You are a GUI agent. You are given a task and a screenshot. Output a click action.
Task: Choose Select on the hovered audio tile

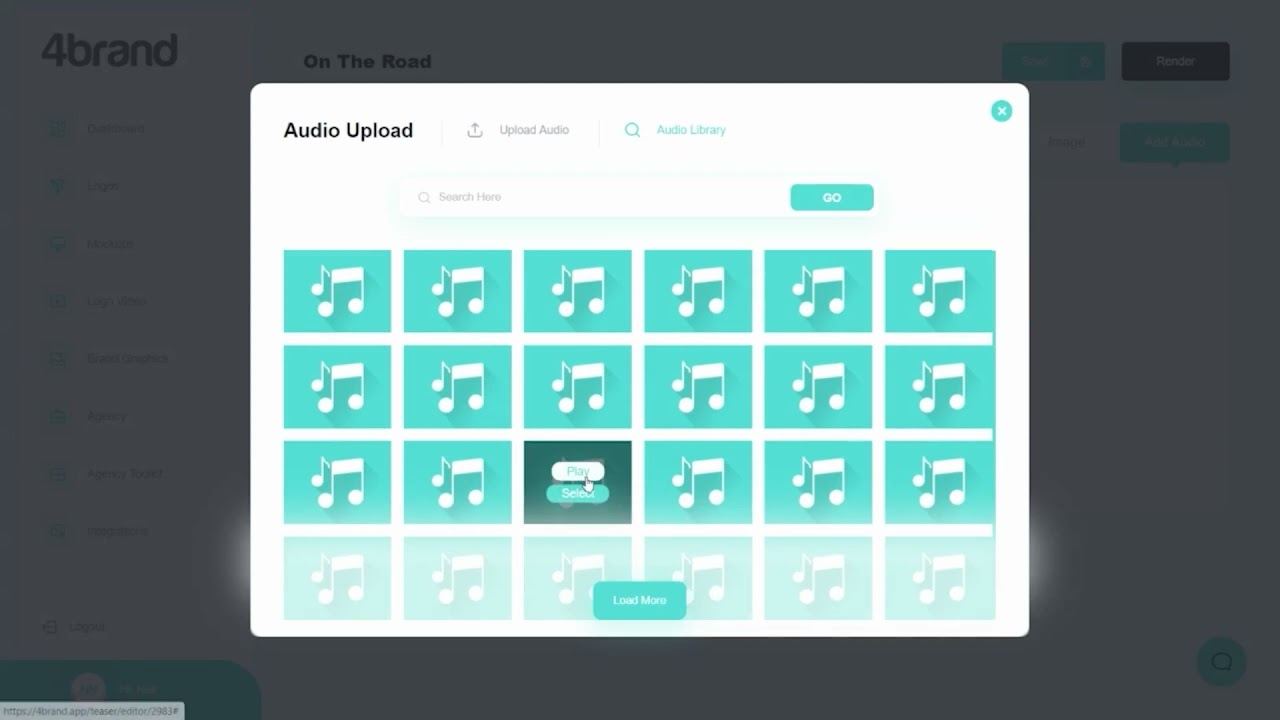[578, 493]
